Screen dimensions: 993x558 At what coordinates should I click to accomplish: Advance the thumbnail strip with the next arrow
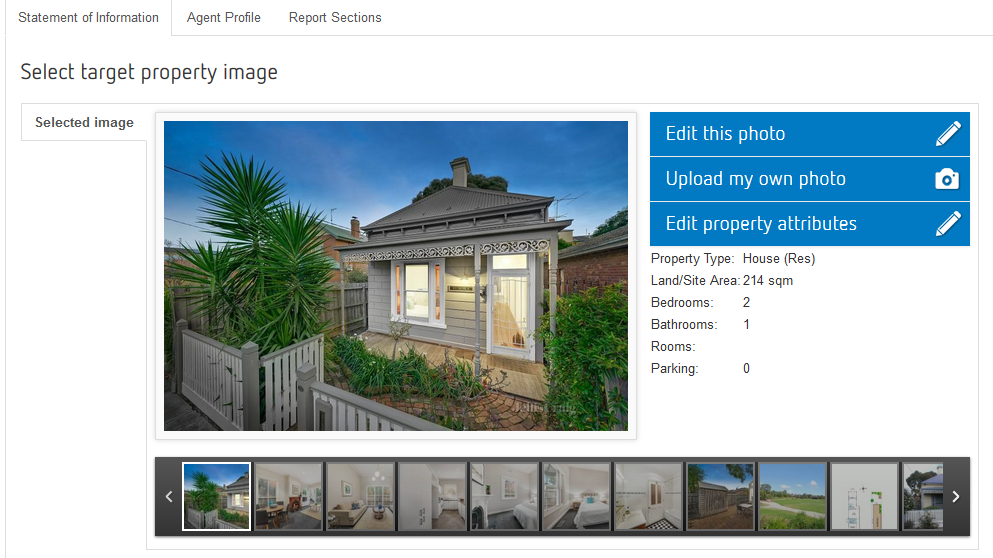pyautogui.click(x=956, y=496)
